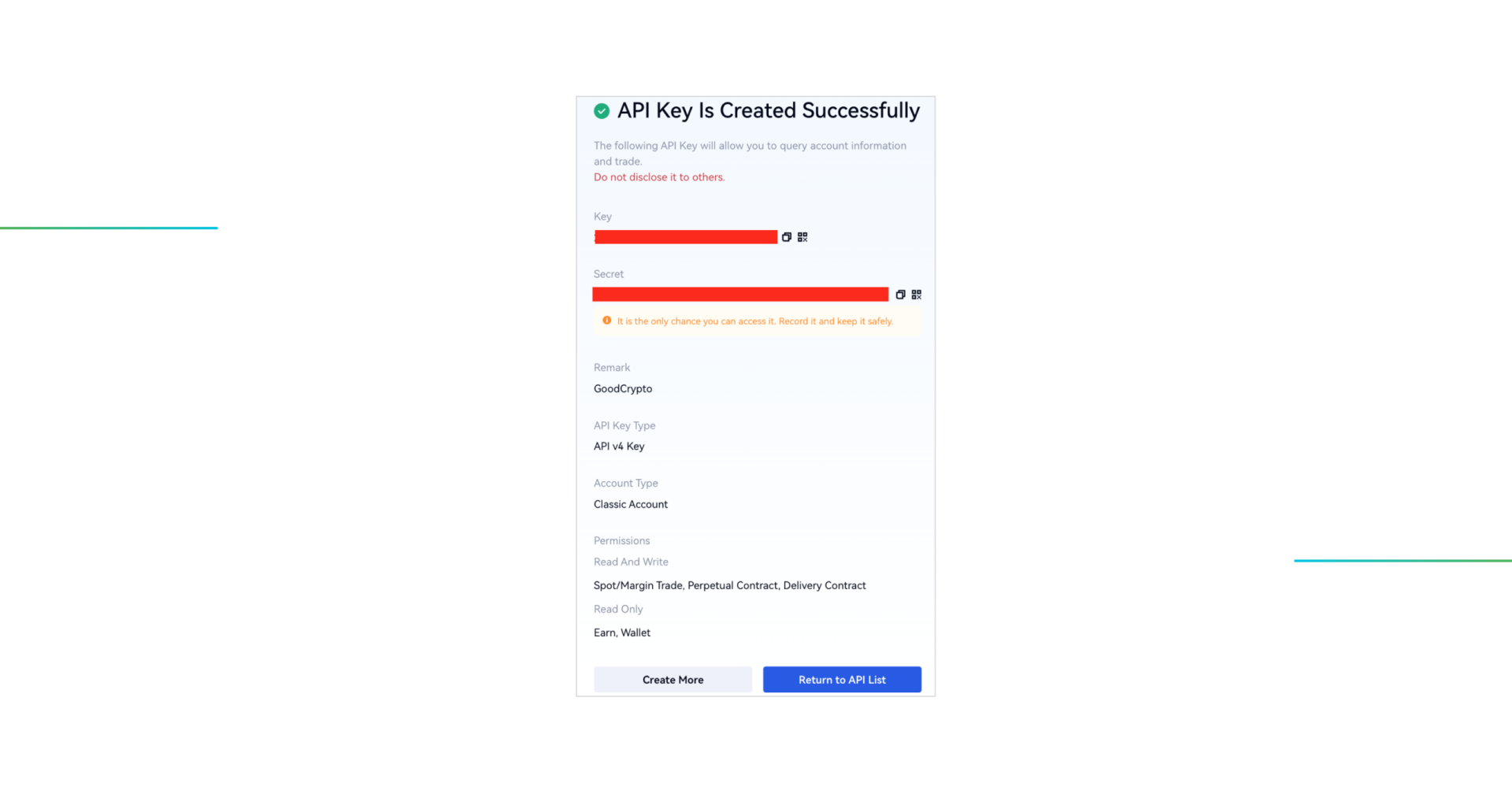Screen dimensions: 1512x794
Task: Click the orange warning info icon
Action: point(607,321)
